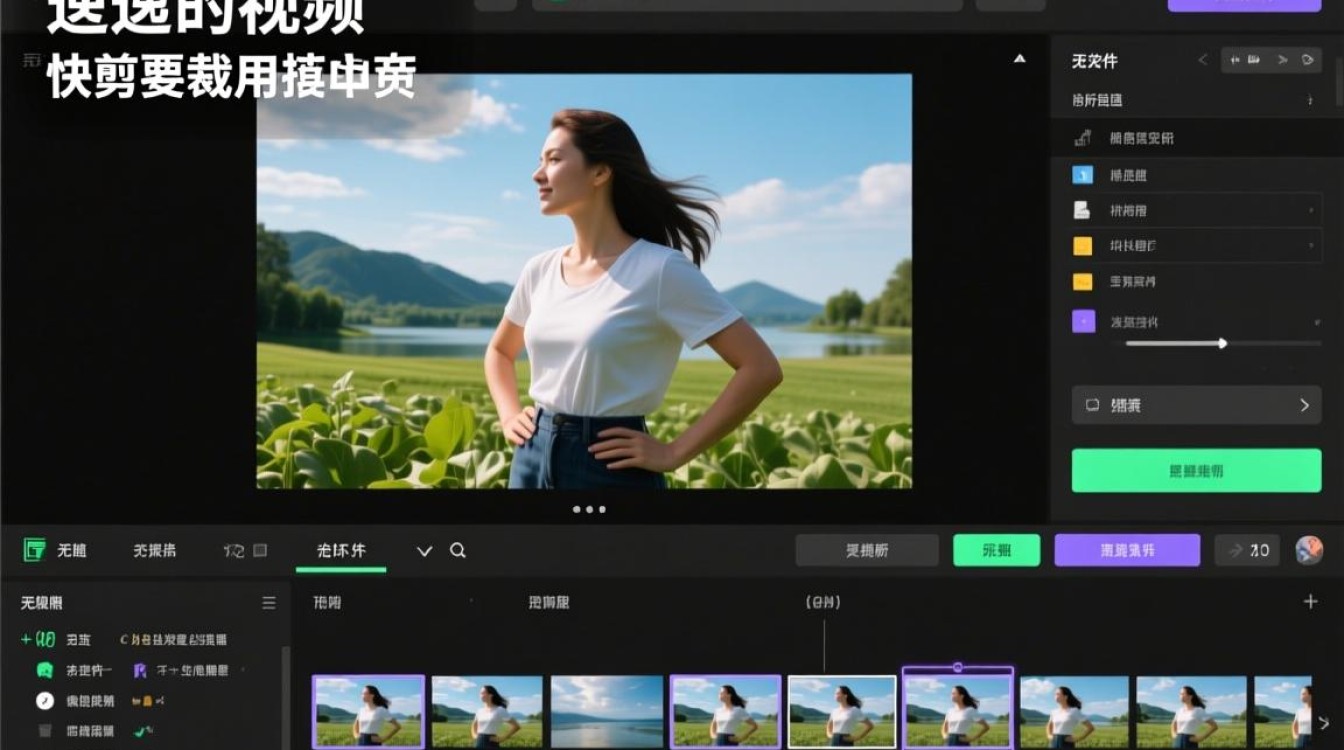
Task: Switch to the green underlined toolbar tab
Action: (342, 550)
